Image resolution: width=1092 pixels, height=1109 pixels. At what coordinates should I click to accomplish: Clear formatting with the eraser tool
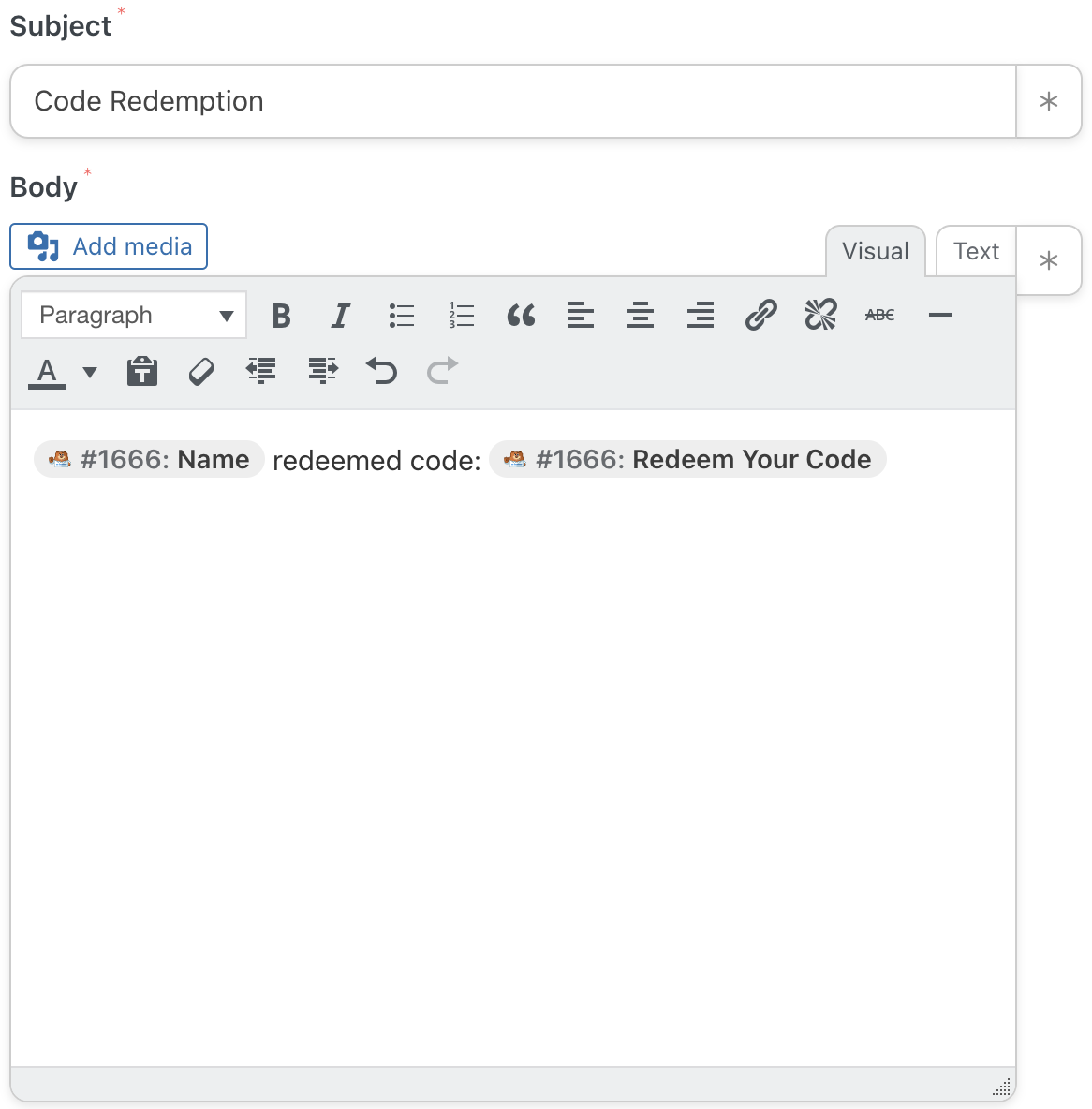pos(200,371)
